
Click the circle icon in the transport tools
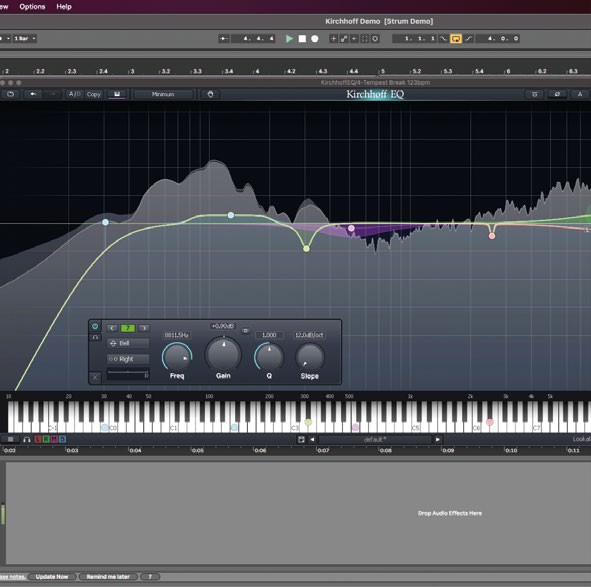[375, 38]
